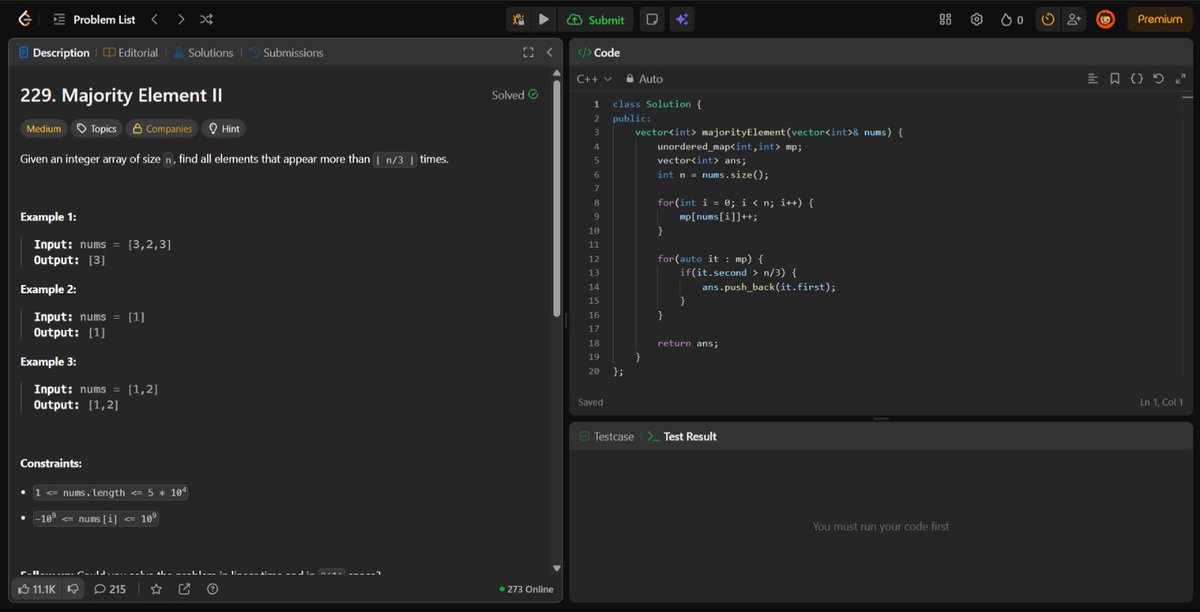Viewport: 1200px width, 612px height.
Task: Pick a random problem with shuffle icon
Action: tap(206, 19)
